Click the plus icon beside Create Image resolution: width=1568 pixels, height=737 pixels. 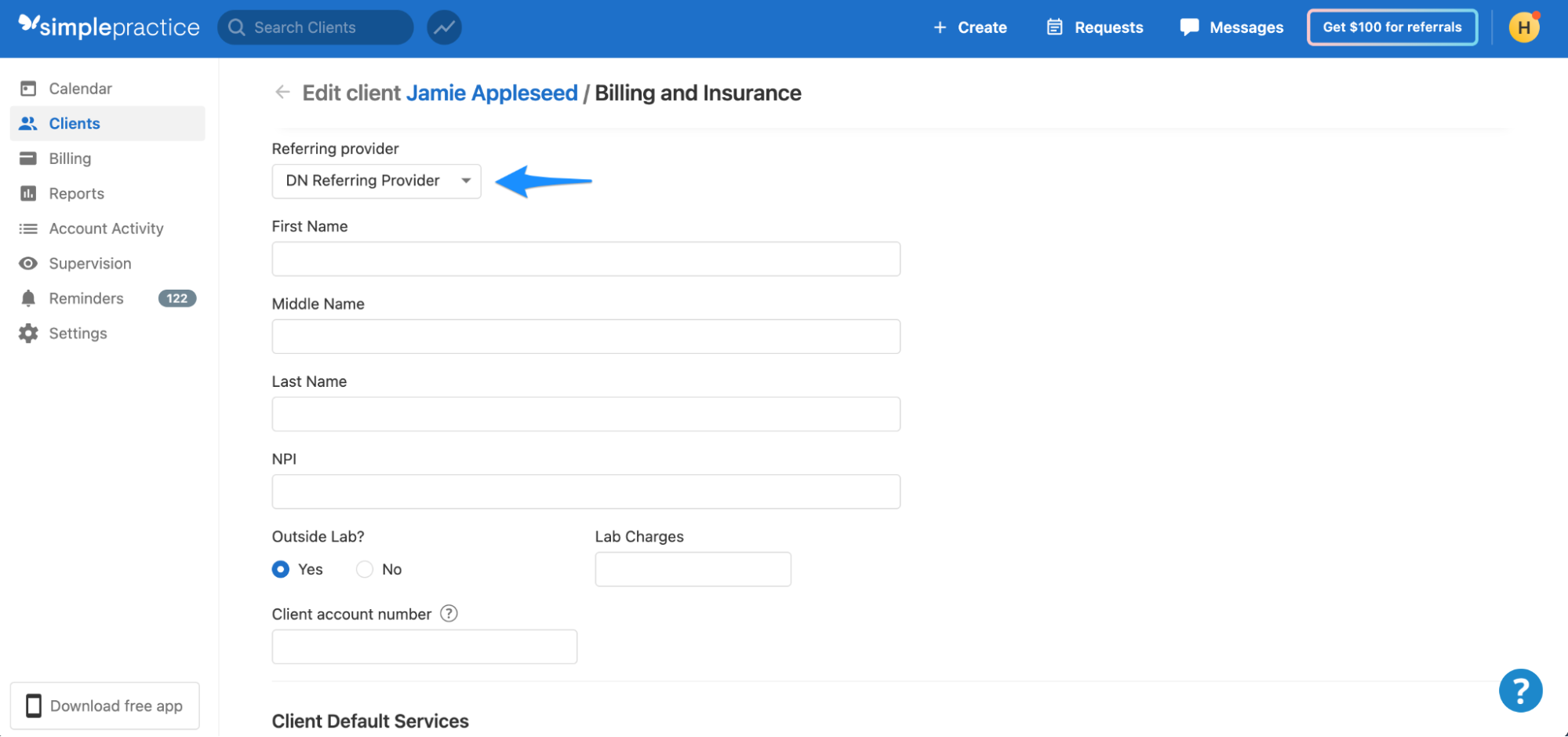point(940,27)
